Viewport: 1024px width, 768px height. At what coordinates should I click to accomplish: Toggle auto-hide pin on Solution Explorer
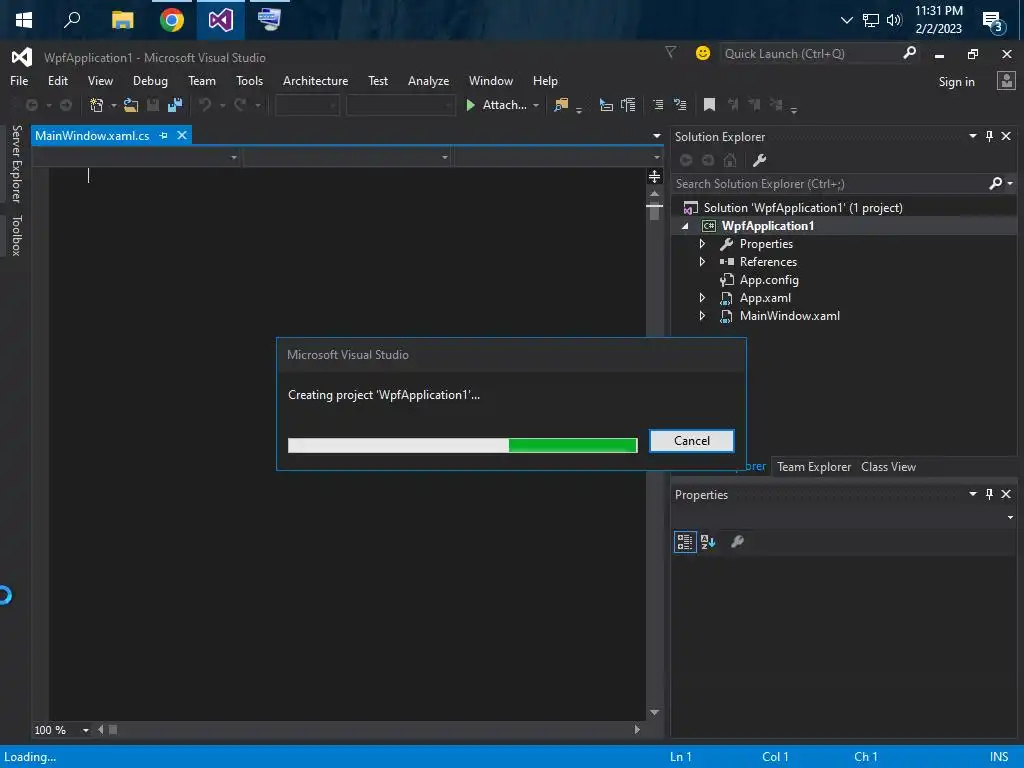click(989, 136)
